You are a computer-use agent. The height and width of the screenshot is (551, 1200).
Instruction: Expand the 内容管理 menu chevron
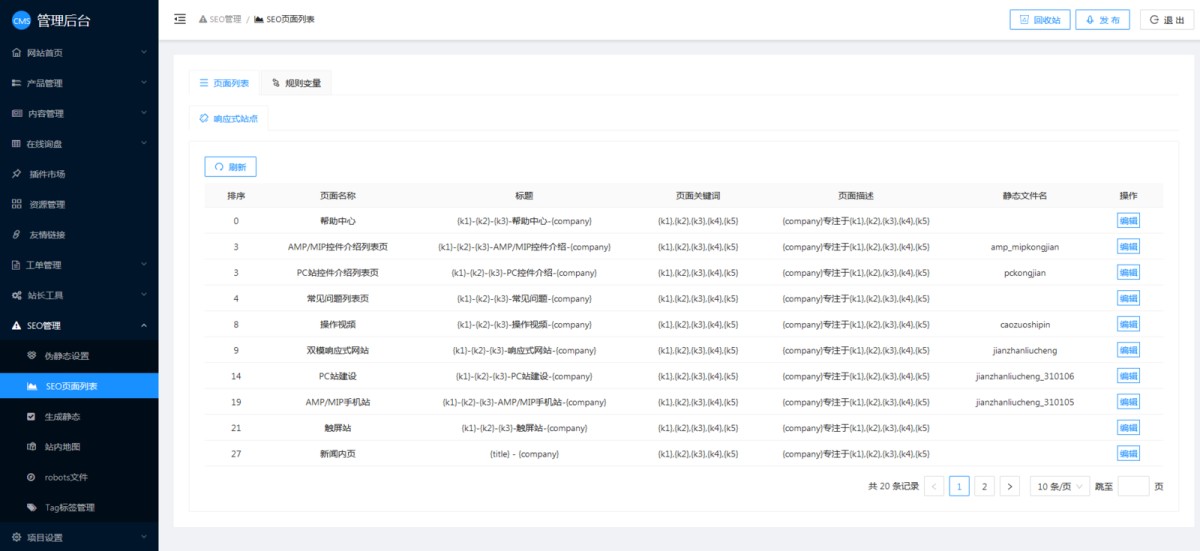[144, 113]
